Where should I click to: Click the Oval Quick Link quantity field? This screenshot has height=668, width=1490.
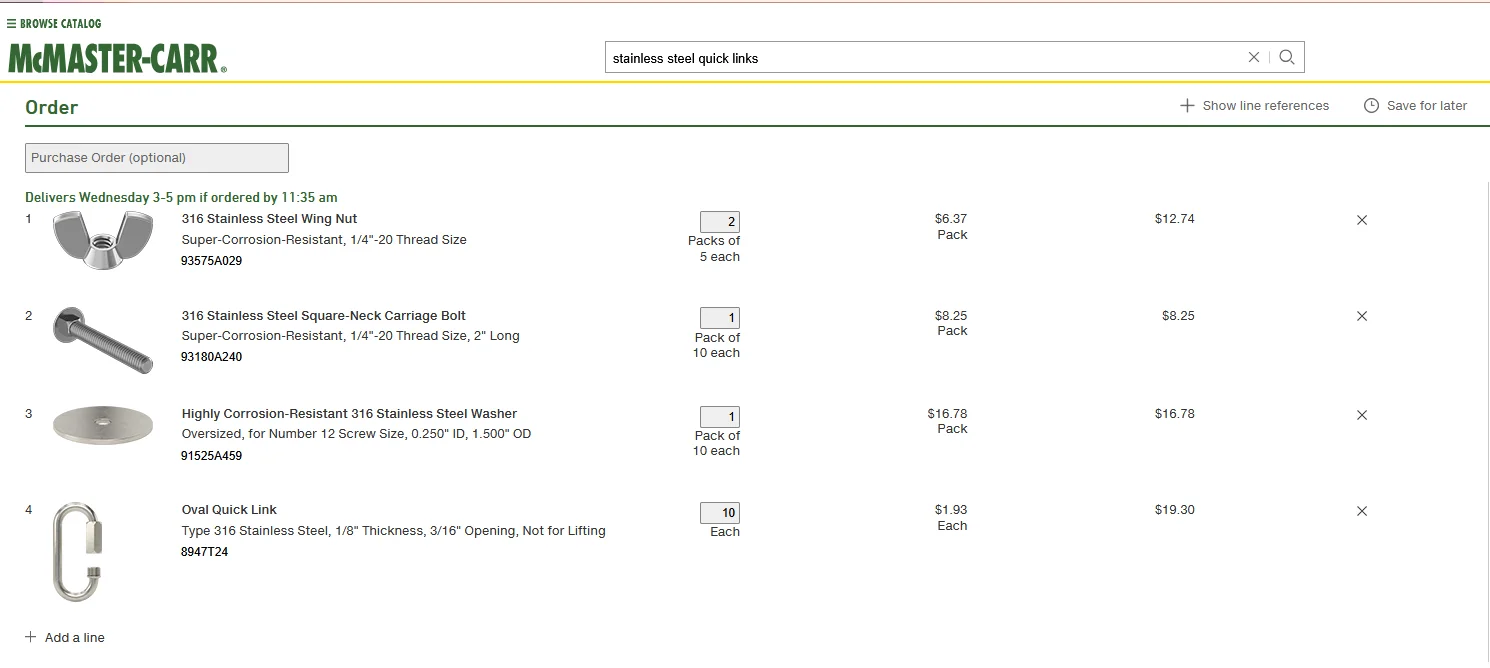[x=719, y=513]
